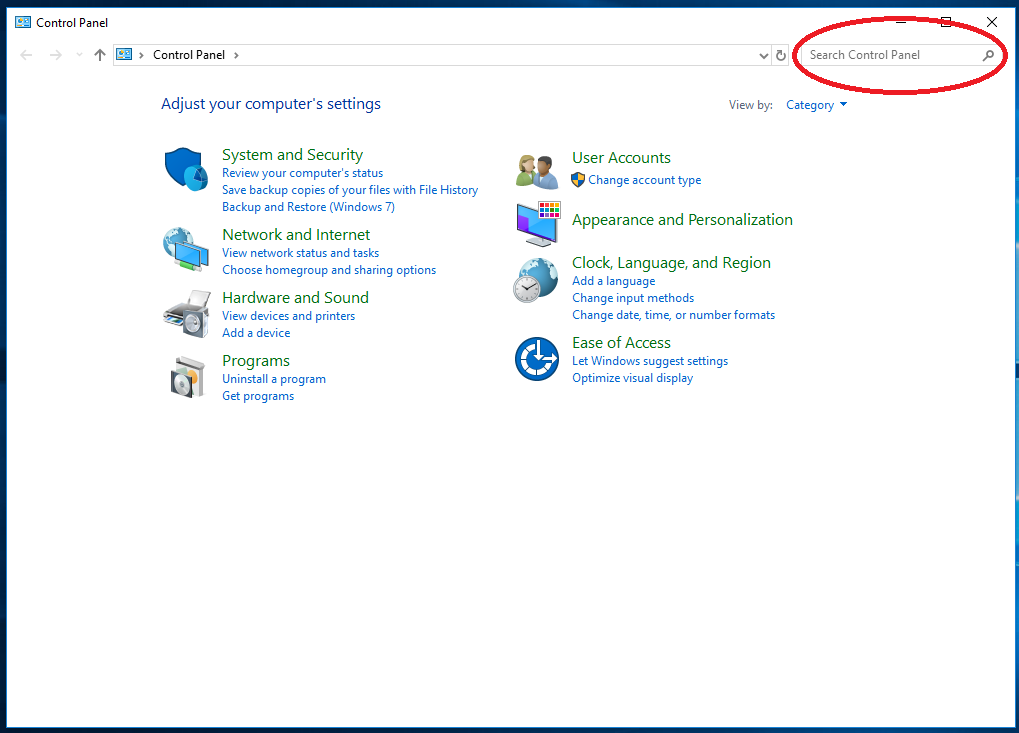
Task: Open Hardware and Sound heading
Action: point(295,298)
